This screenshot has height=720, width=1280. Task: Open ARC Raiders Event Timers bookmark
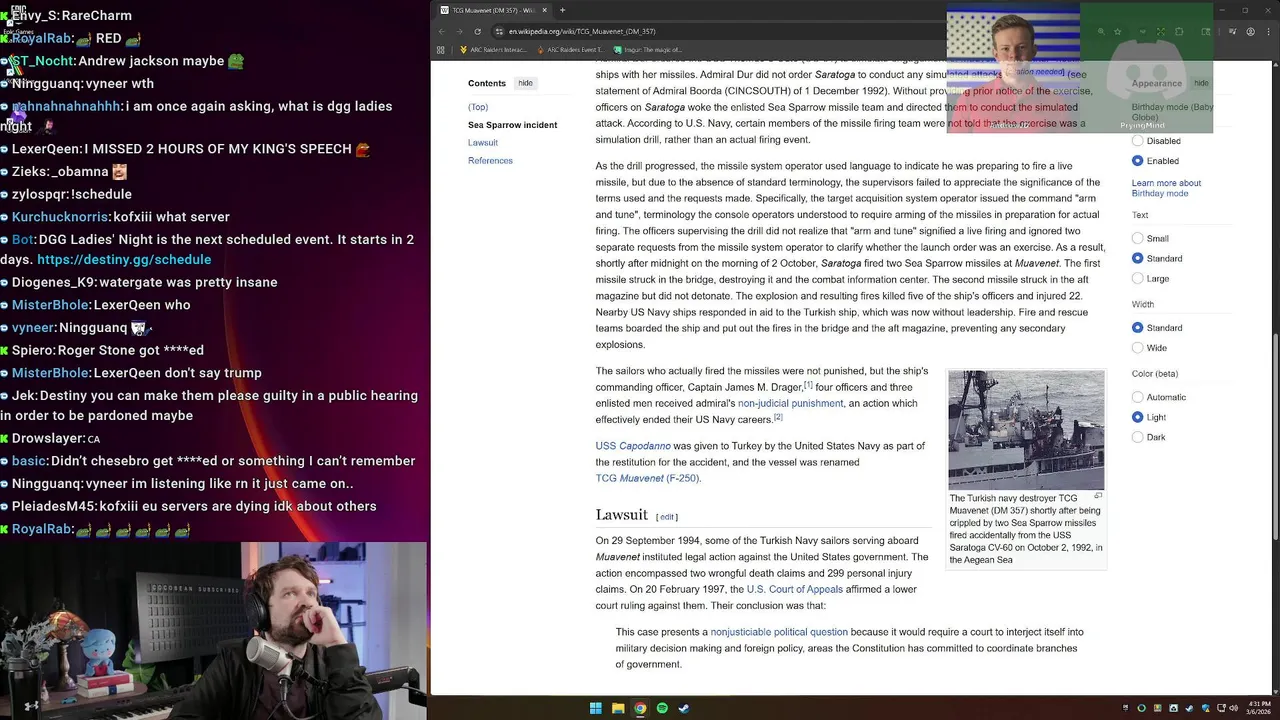[x=570, y=49]
